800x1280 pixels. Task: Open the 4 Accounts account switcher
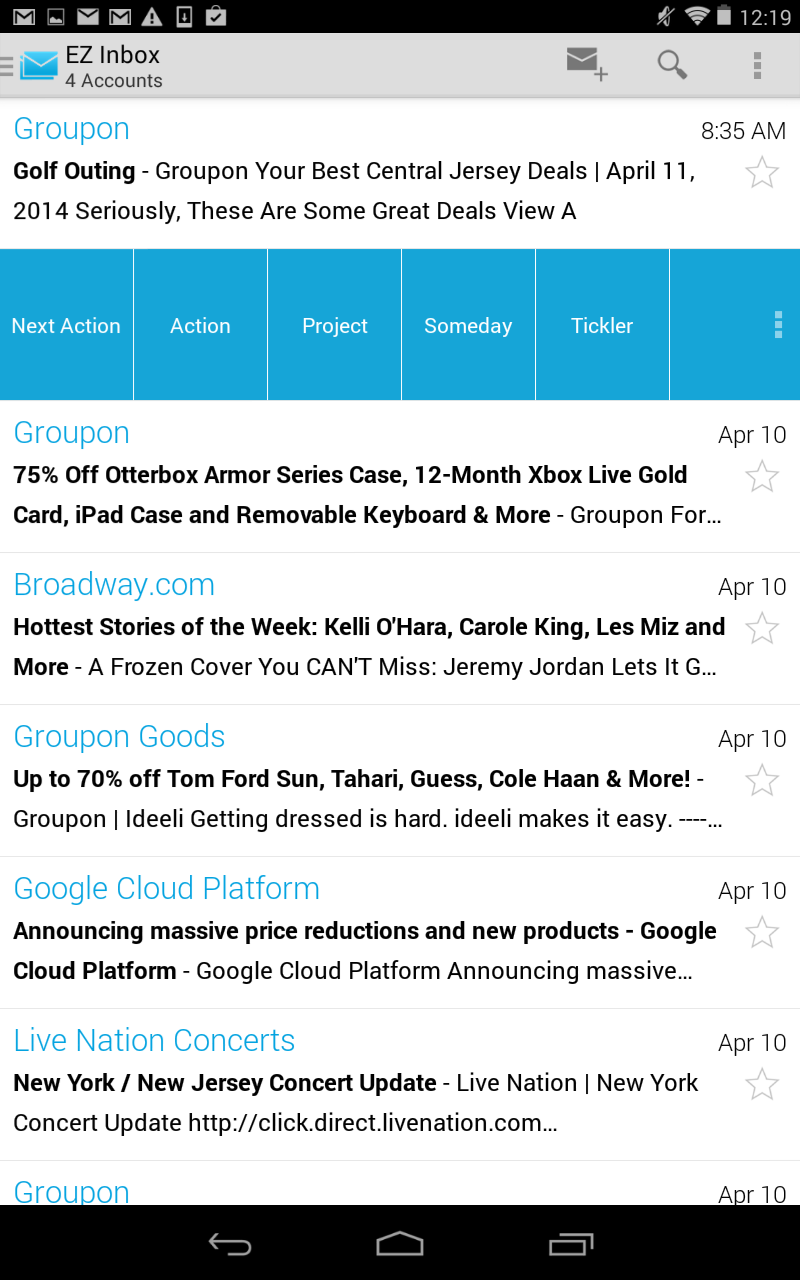pyautogui.click(x=114, y=81)
